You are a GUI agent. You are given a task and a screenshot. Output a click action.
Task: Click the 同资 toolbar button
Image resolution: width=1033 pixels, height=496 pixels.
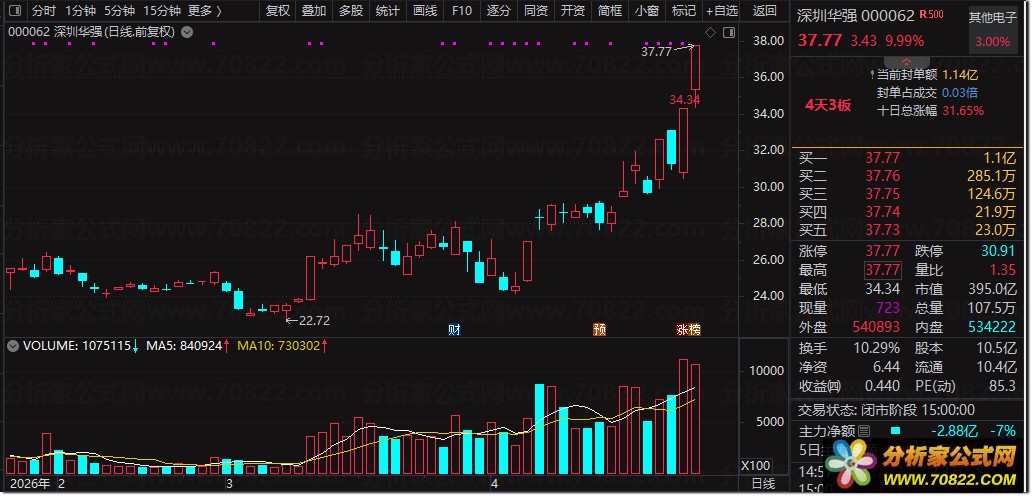[x=536, y=11]
